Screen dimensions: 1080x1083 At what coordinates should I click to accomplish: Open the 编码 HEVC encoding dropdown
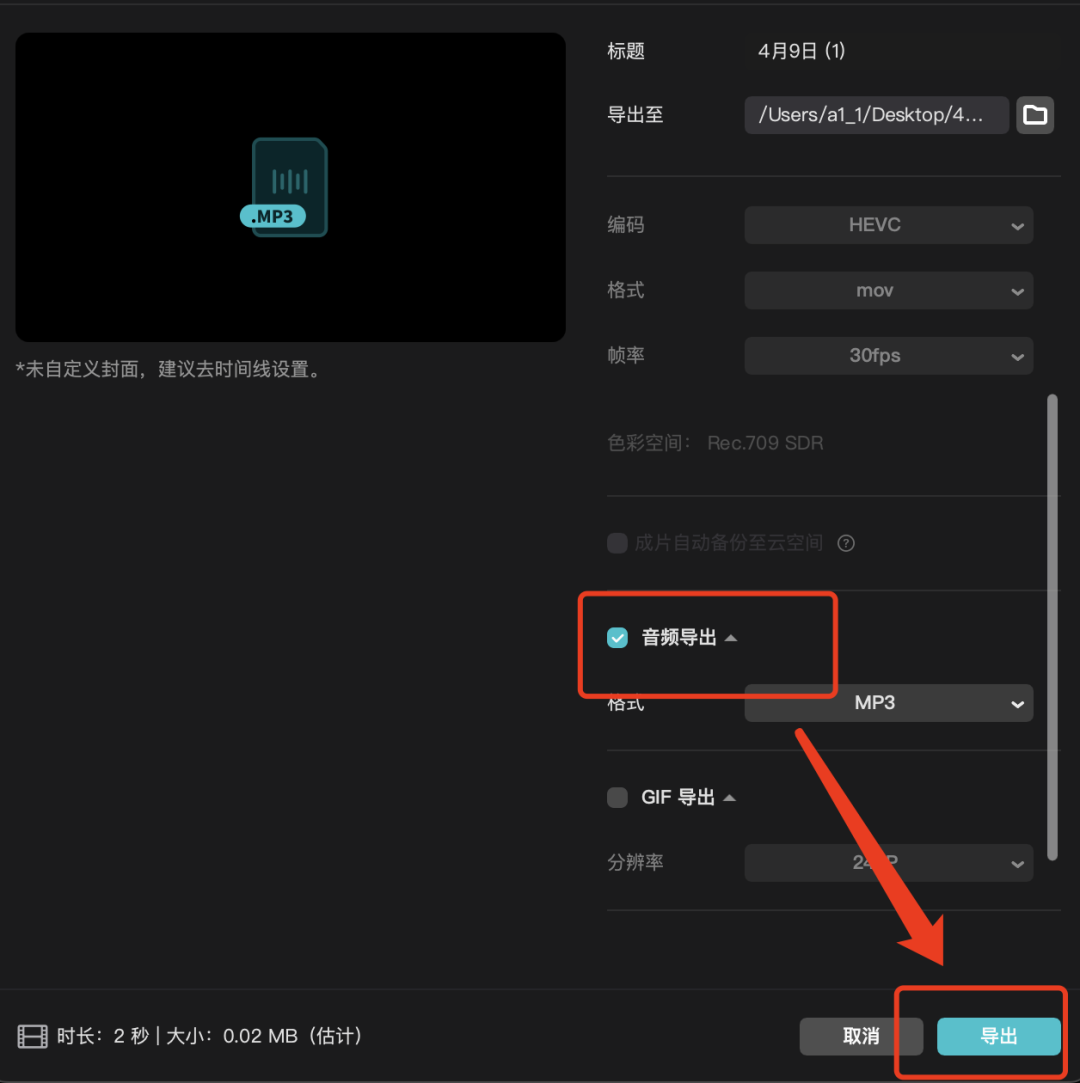point(888,225)
